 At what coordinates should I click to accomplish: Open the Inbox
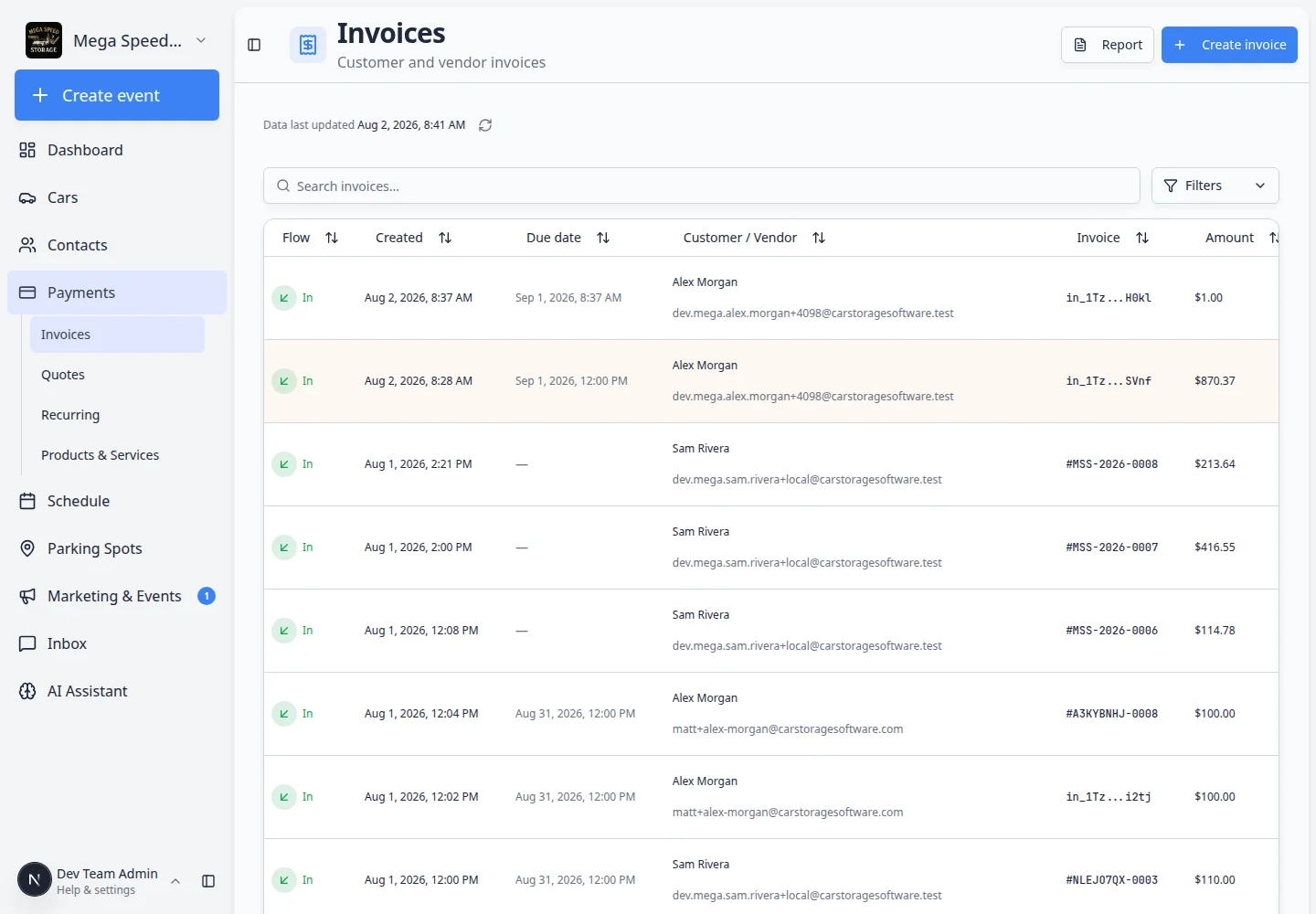(117, 643)
